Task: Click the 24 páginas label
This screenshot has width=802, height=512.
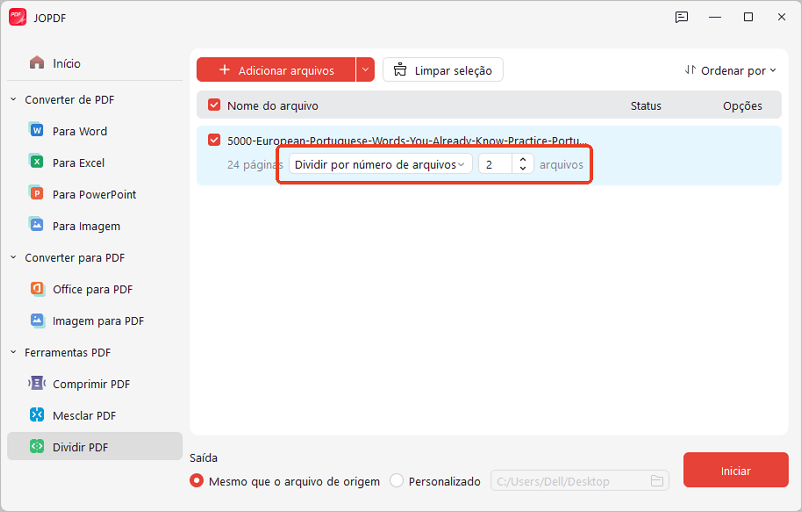Action: coord(254,165)
